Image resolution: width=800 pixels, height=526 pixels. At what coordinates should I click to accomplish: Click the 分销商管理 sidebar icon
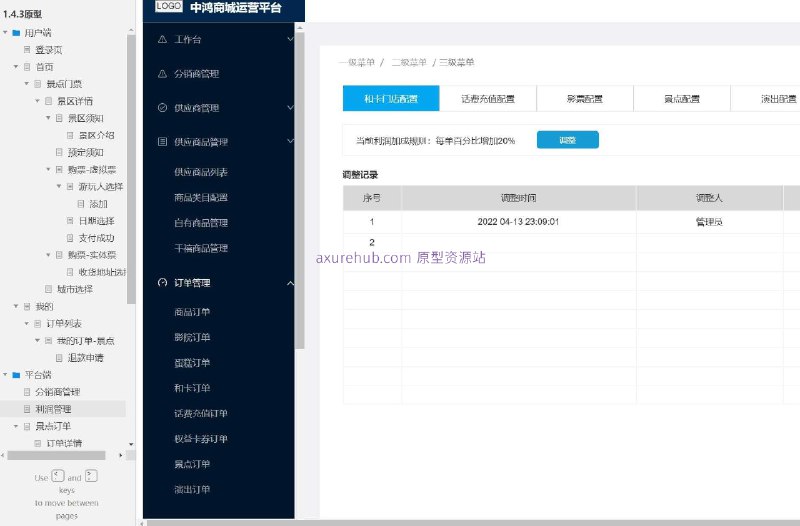click(162, 73)
